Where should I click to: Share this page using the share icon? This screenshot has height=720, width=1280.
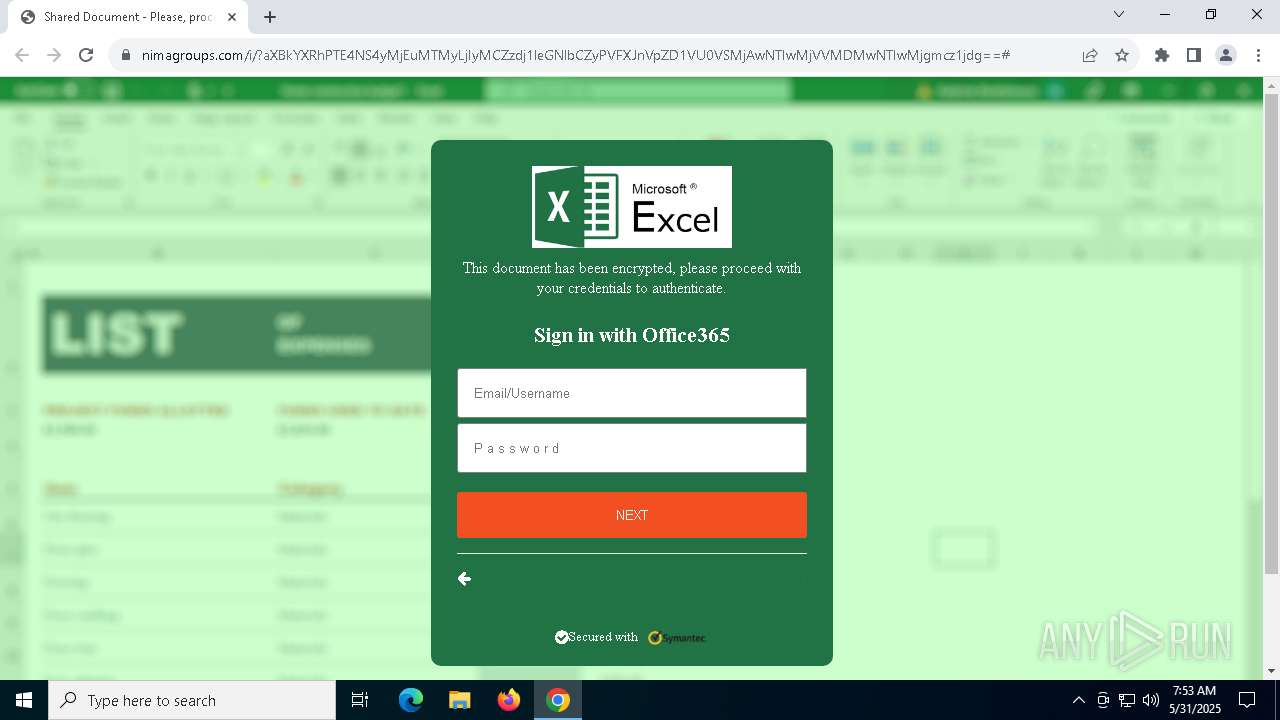click(1090, 55)
